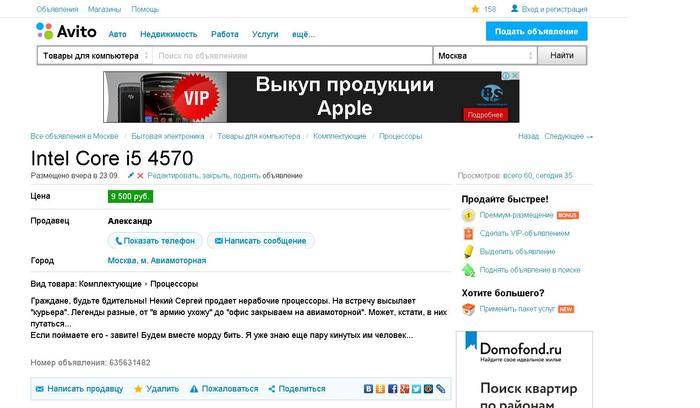
Task: Share via Moy Mir icon
Action: click(x=429, y=389)
